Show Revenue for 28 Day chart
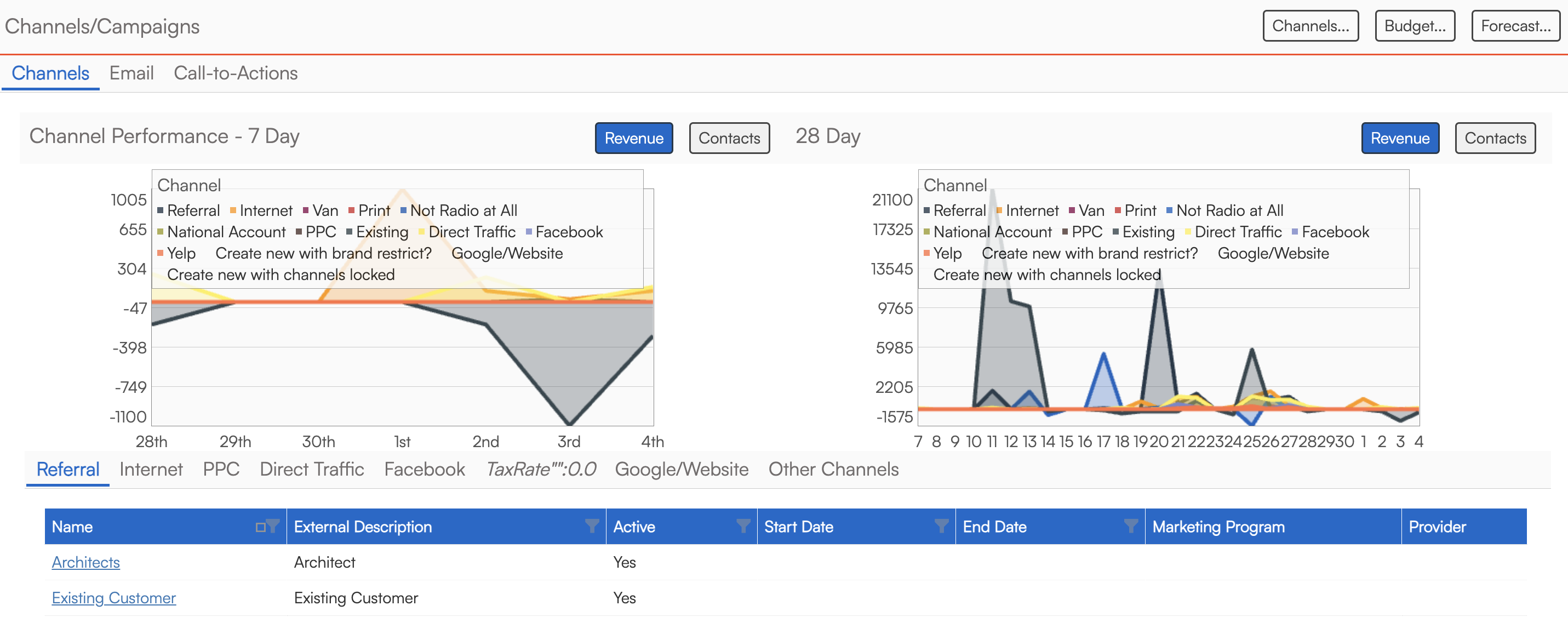The image size is (1568, 617). tap(1399, 138)
